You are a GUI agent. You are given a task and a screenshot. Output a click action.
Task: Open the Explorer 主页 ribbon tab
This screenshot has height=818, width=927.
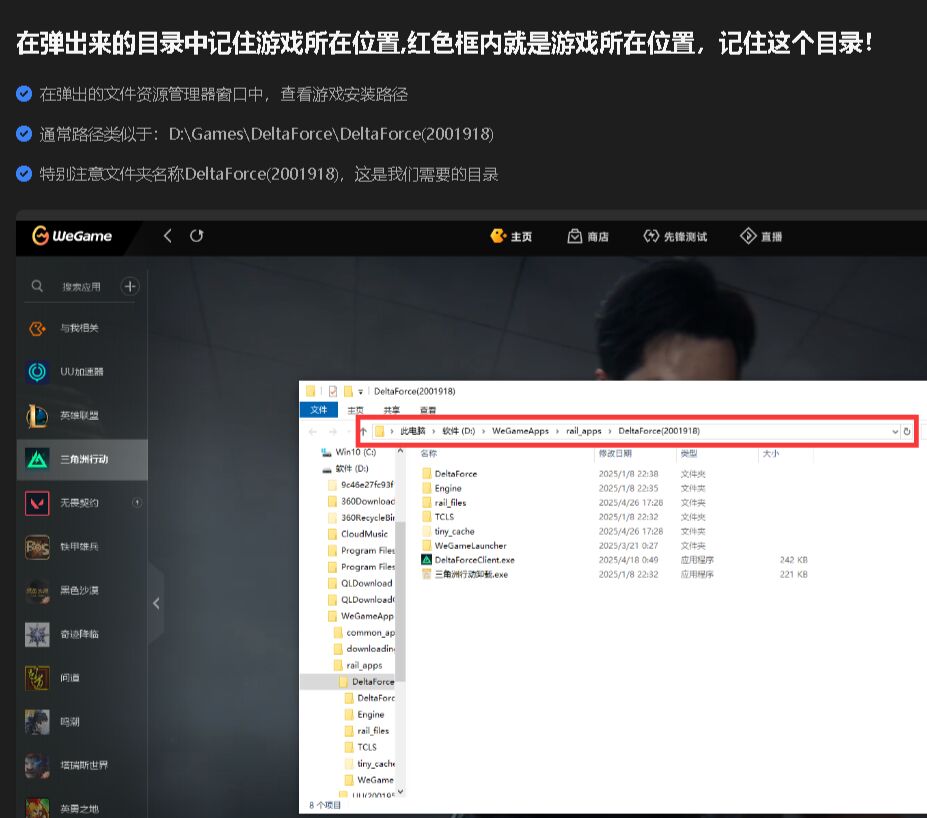[355, 410]
